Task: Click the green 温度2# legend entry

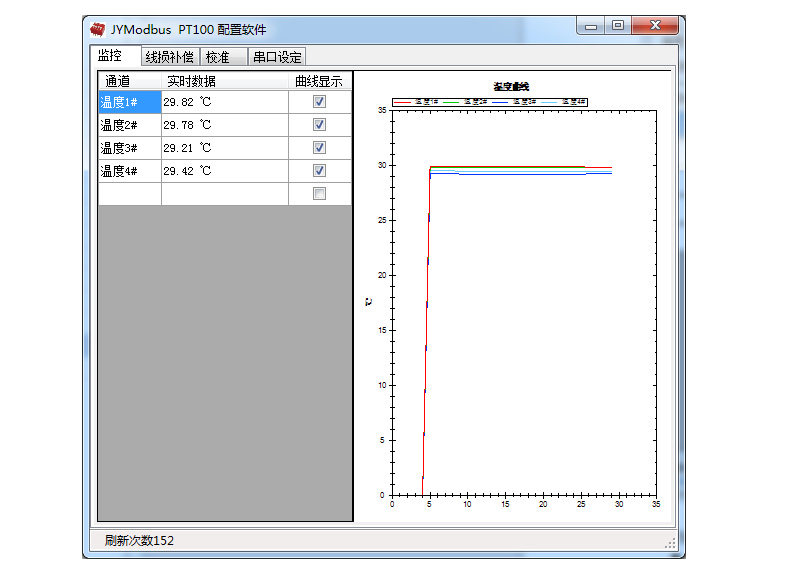Action: 465,101
